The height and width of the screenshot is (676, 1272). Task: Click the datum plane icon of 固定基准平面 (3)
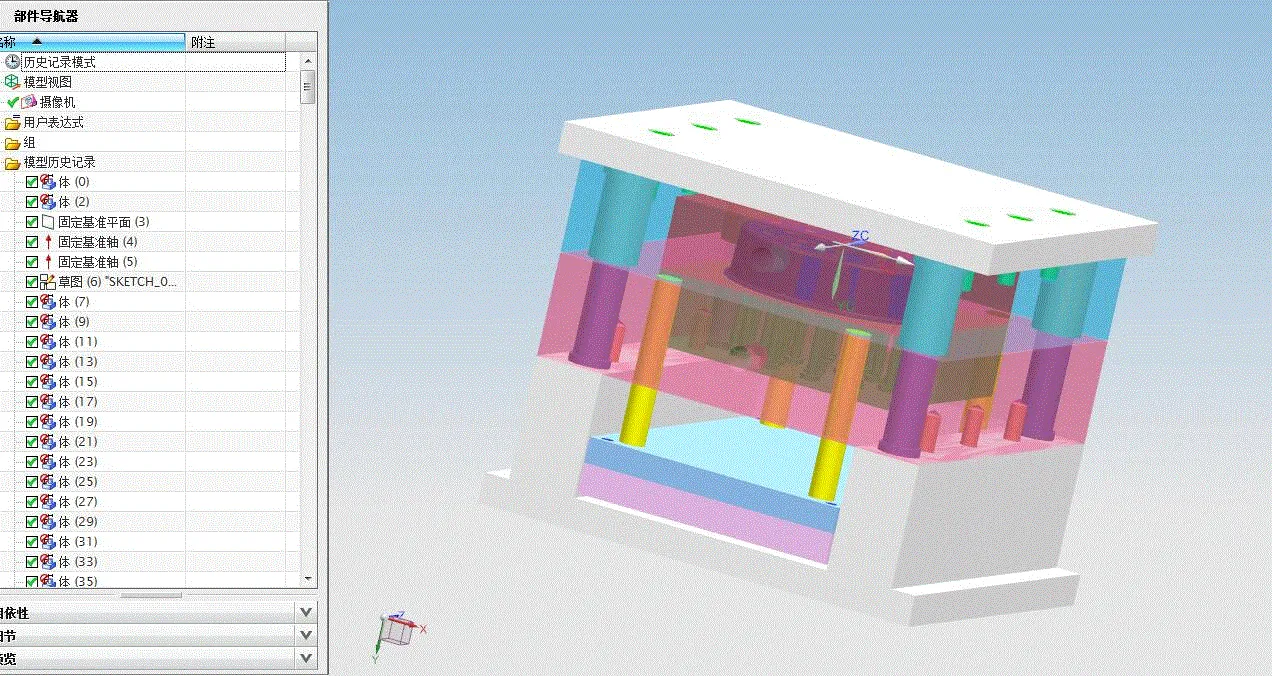[48, 221]
